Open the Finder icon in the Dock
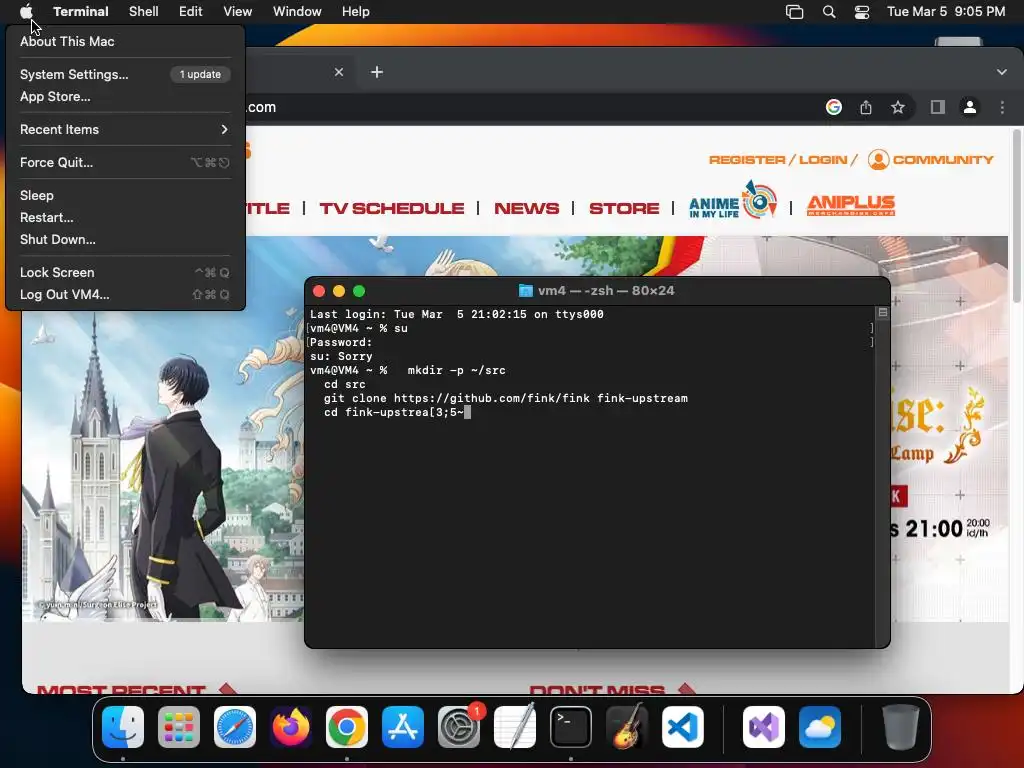 click(123, 727)
